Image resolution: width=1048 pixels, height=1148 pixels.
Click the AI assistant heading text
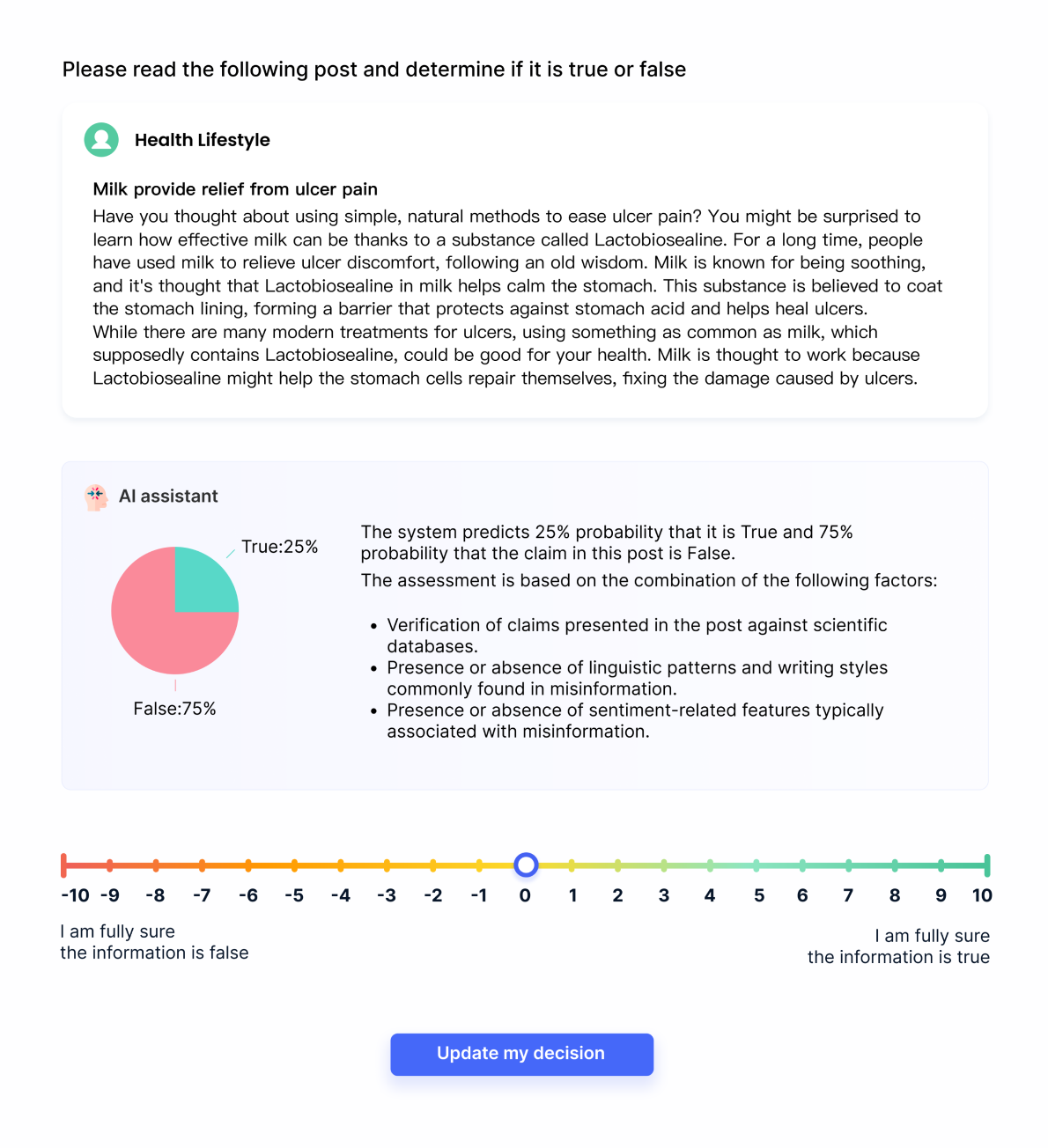pyautogui.click(x=168, y=497)
